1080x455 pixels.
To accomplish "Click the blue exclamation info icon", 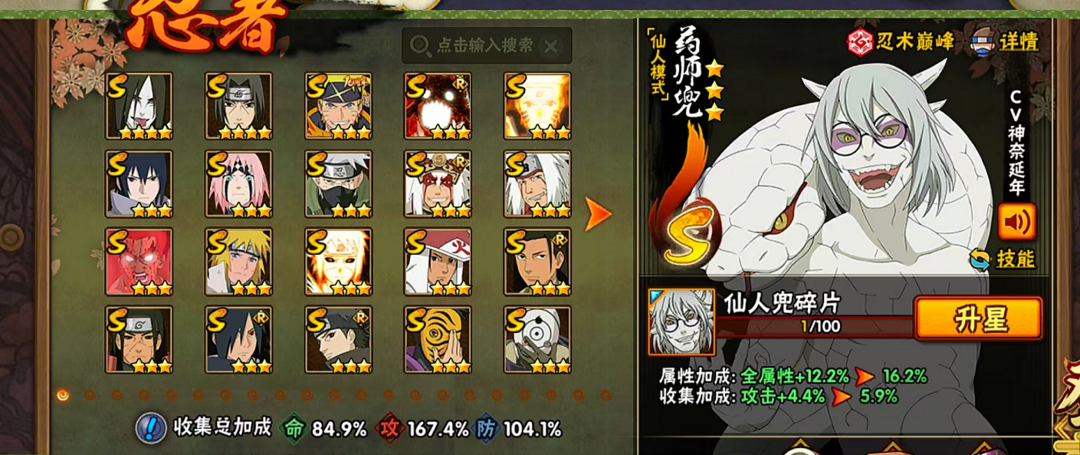I will (x=149, y=429).
